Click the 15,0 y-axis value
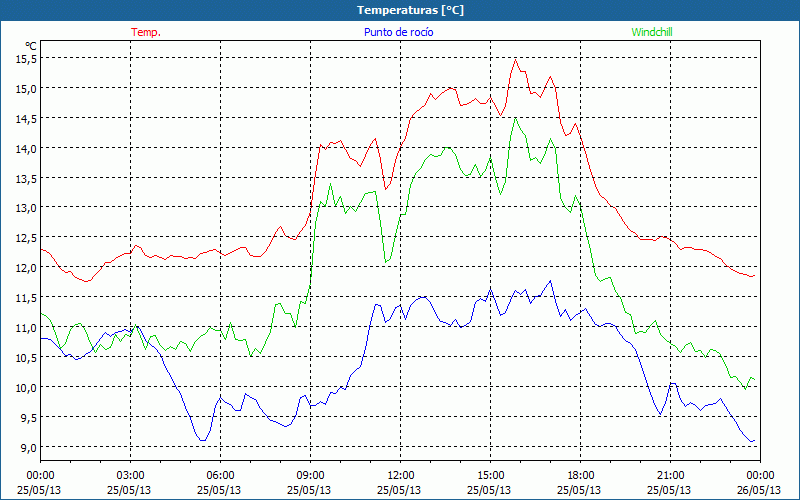The width and height of the screenshot is (800, 500). tap(27, 89)
